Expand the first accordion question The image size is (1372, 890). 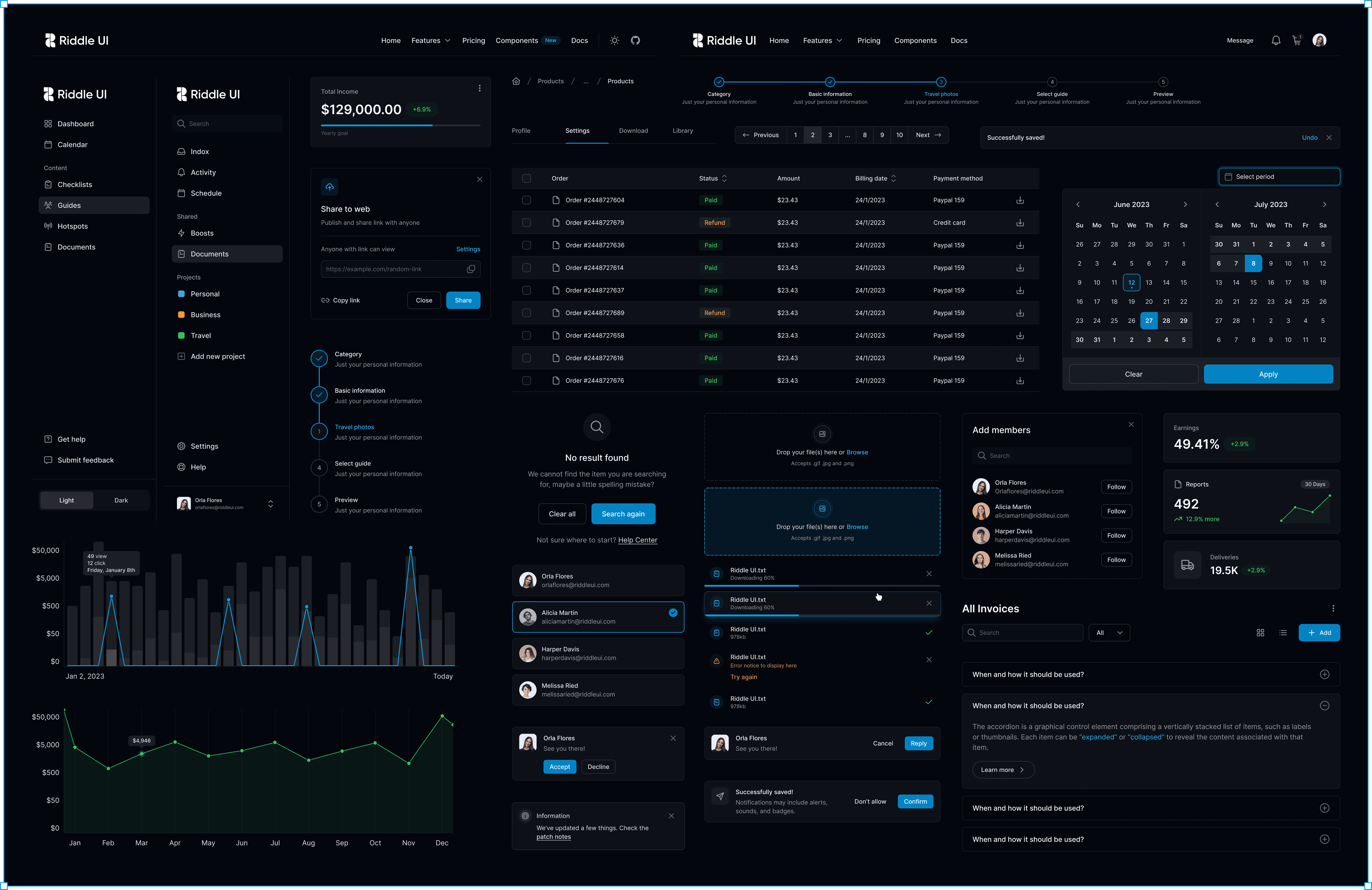tap(1324, 675)
